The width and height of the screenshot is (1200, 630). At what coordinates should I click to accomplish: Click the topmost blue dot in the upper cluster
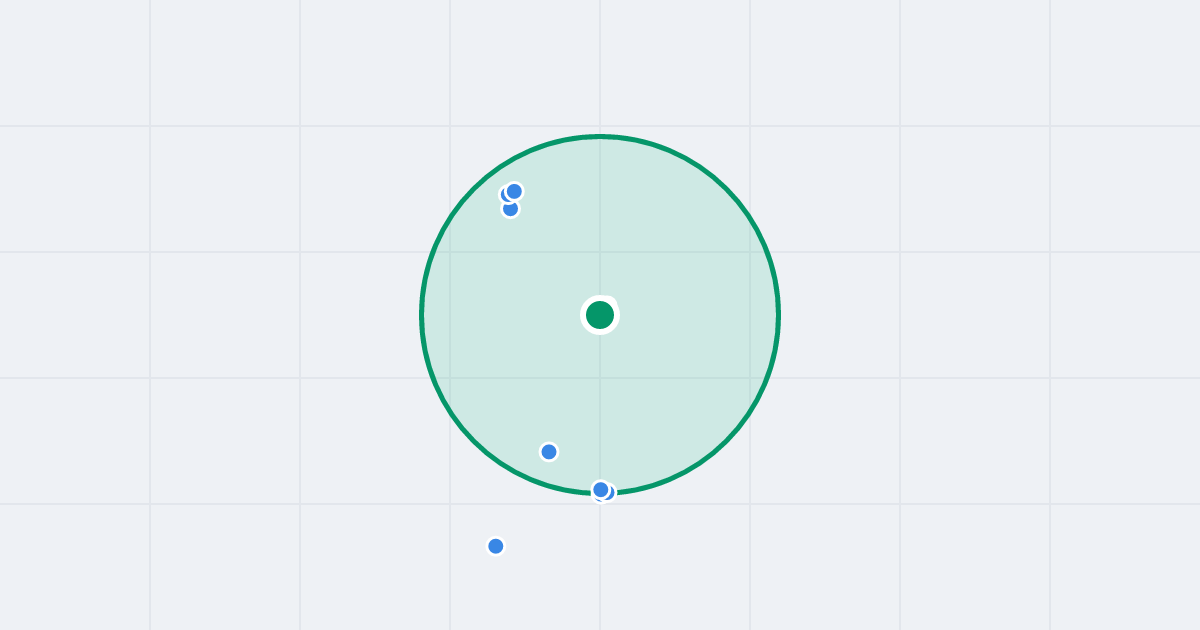tap(515, 191)
